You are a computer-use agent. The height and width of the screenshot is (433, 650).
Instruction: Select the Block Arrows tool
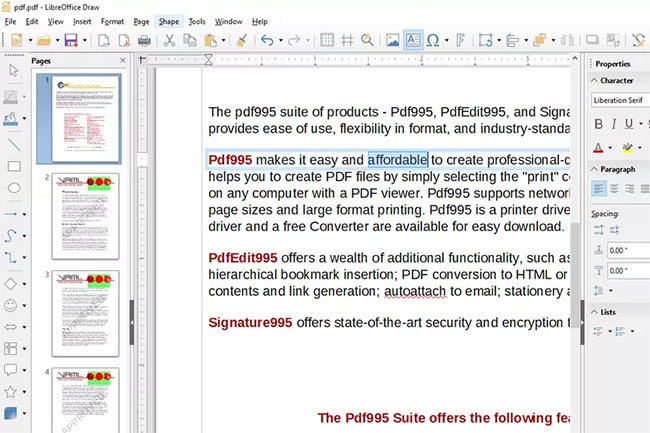pyautogui.click(x=11, y=327)
